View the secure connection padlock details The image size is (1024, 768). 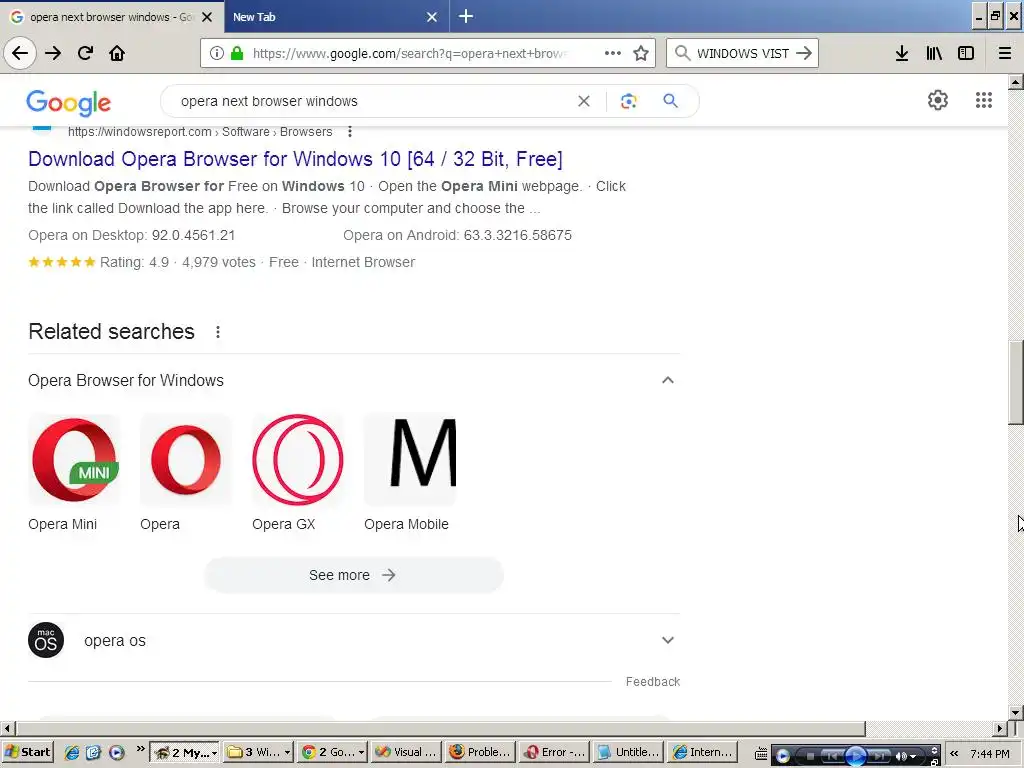pyautogui.click(x=238, y=53)
